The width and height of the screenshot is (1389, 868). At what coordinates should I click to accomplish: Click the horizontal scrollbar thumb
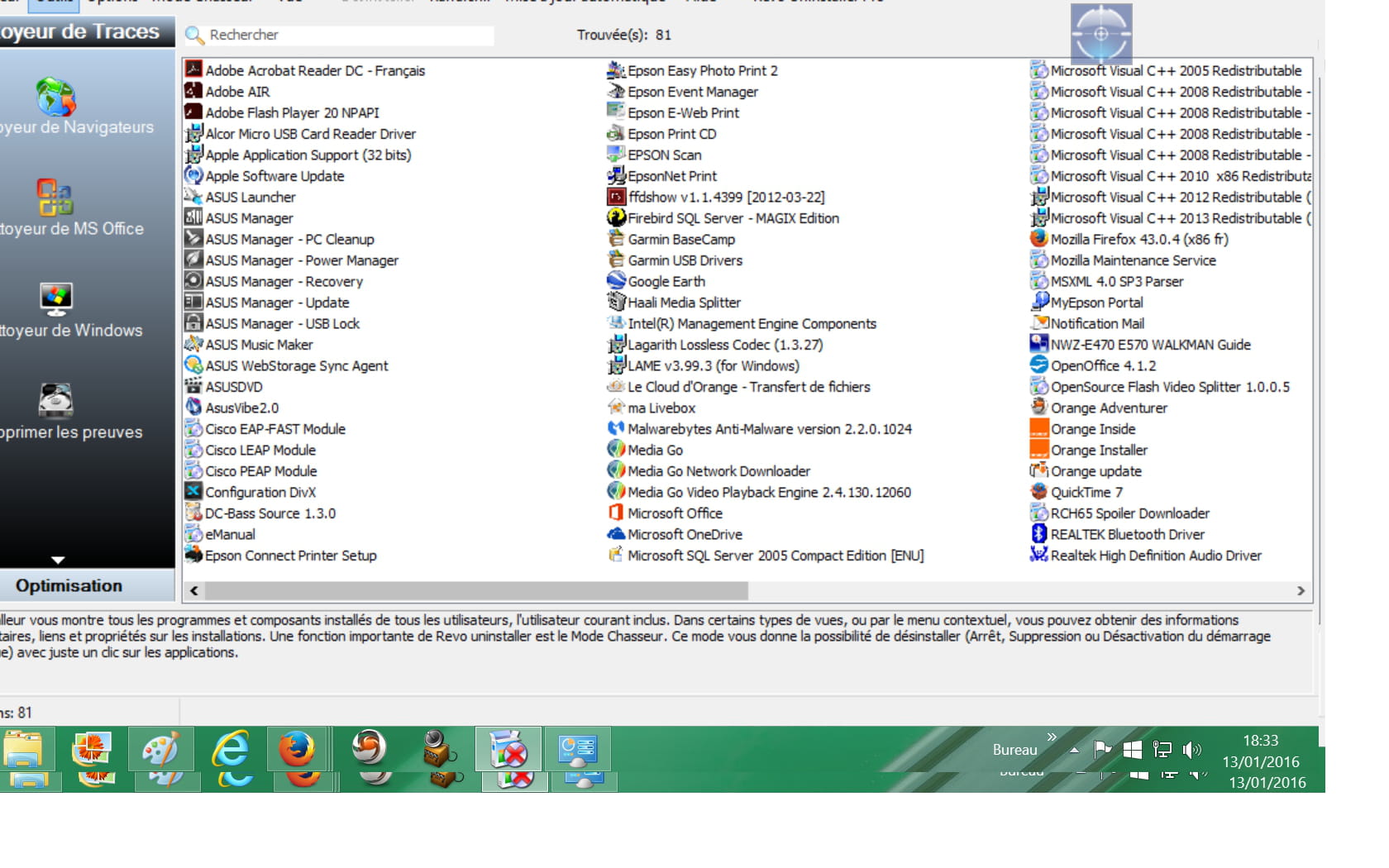click(476, 590)
